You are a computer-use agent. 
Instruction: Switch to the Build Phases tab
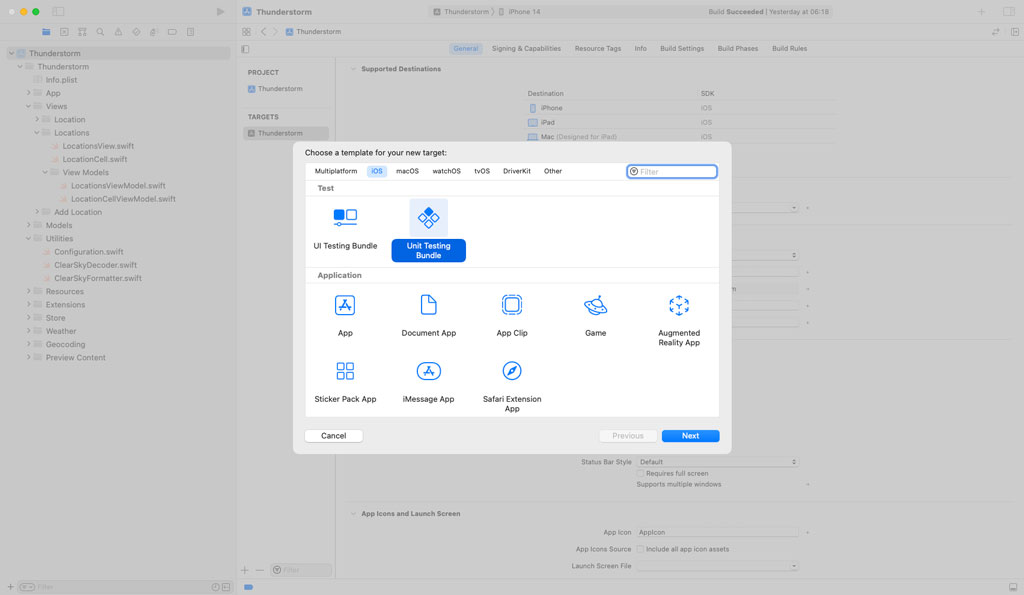737,47
